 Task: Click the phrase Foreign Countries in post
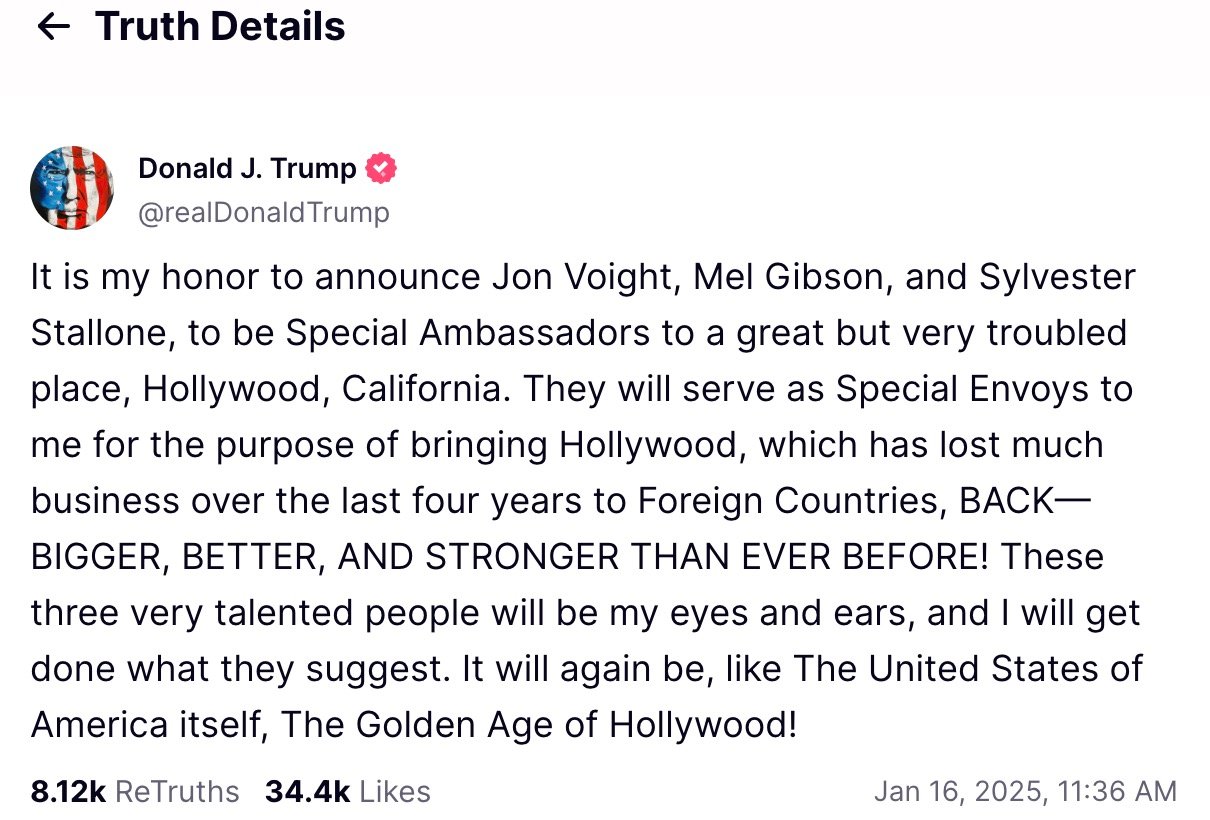point(791,501)
